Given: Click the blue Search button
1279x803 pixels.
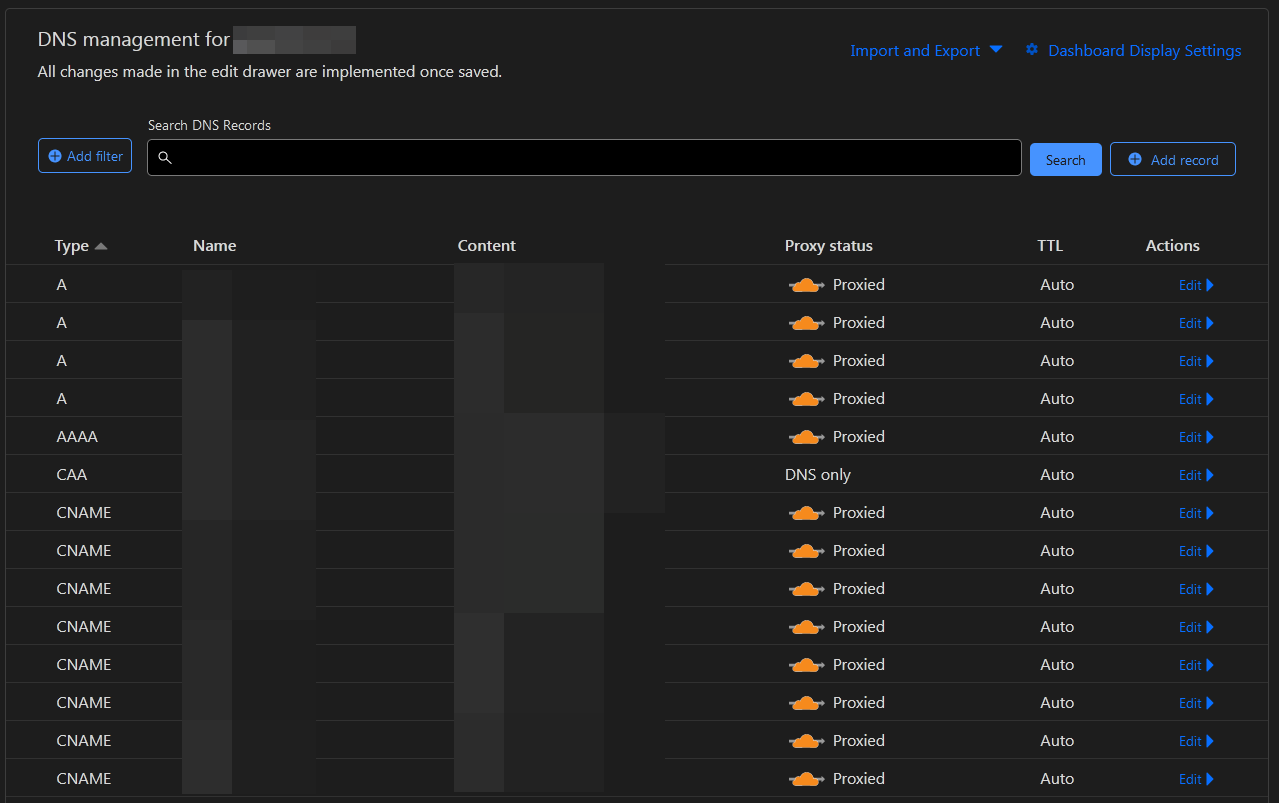Looking at the screenshot, I should point(1066,160).
